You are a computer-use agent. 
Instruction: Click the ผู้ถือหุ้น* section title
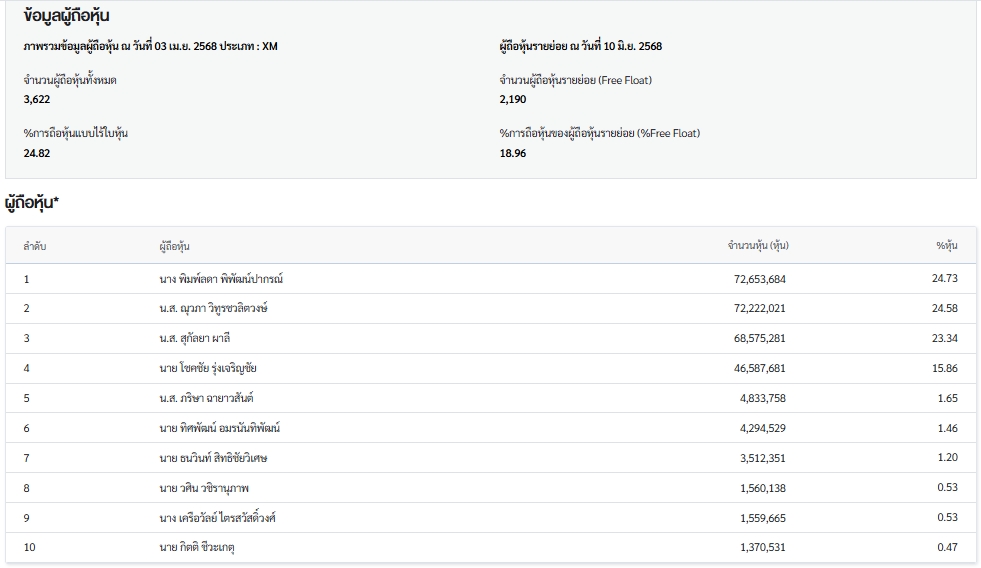[x=33, y=203]
